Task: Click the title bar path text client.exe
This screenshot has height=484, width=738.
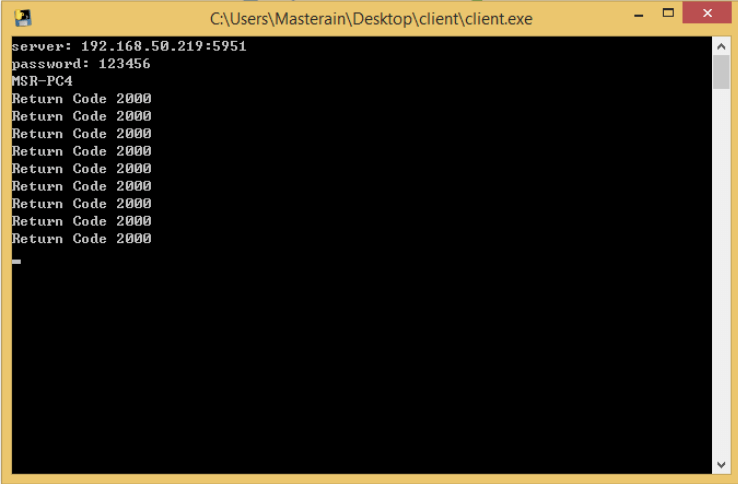Action: point(371,19)
